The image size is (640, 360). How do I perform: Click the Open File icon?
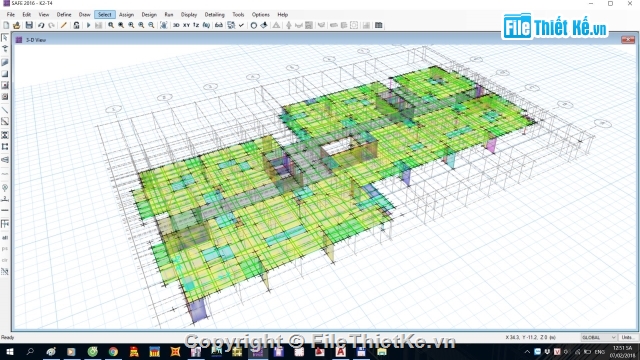pos(16,25)
